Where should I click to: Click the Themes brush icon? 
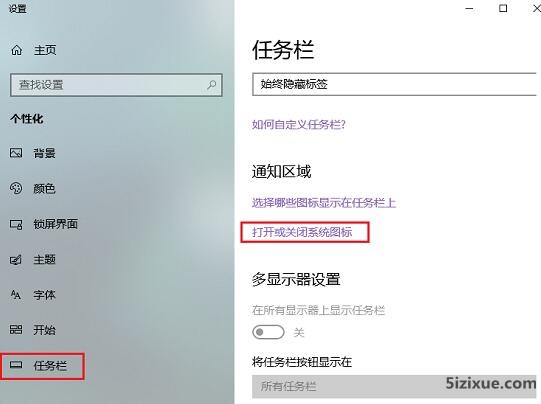[x=16, y=259]
